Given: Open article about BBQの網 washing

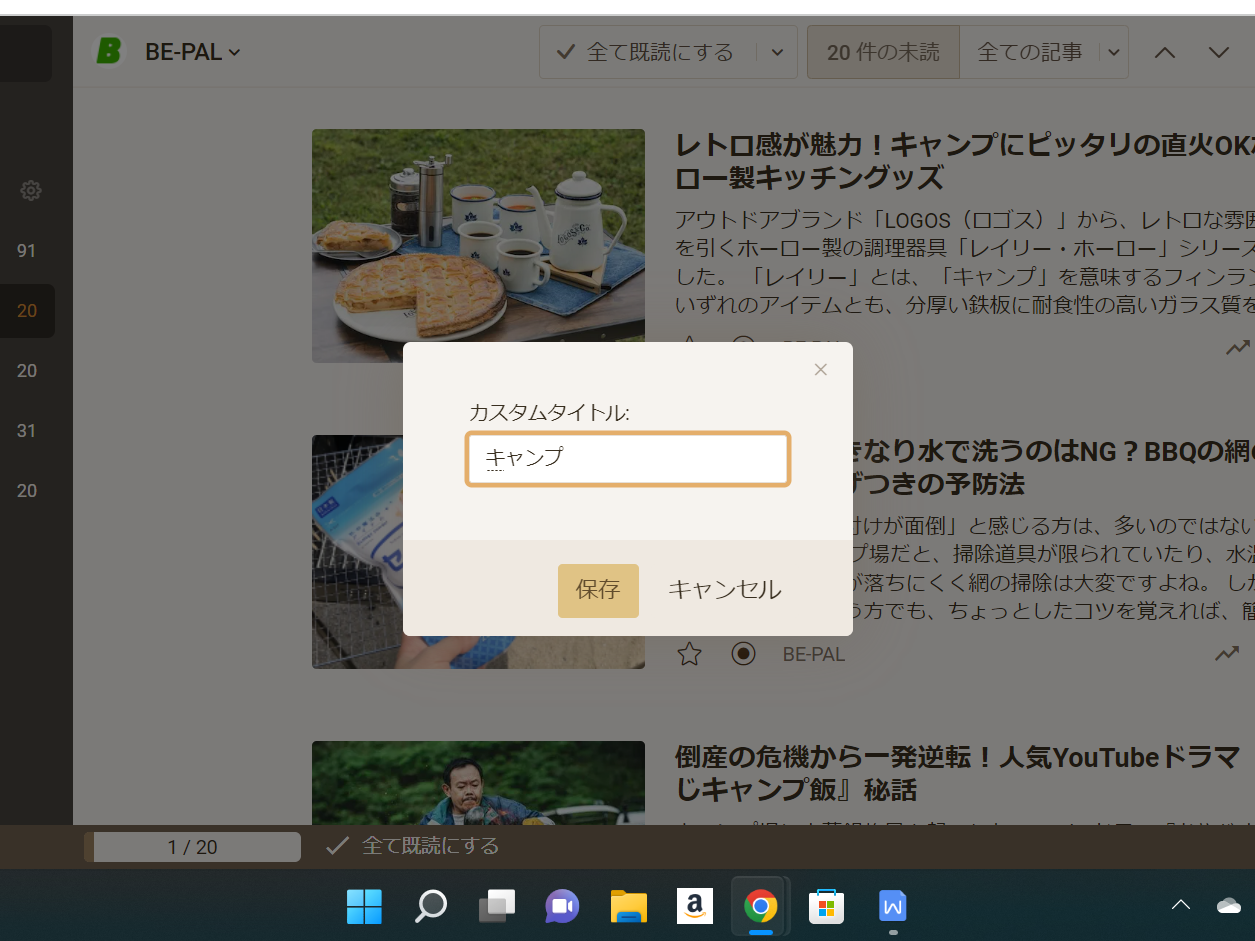Looking at the screenshot, I should pyautogui.click(x=1052, y=468).
